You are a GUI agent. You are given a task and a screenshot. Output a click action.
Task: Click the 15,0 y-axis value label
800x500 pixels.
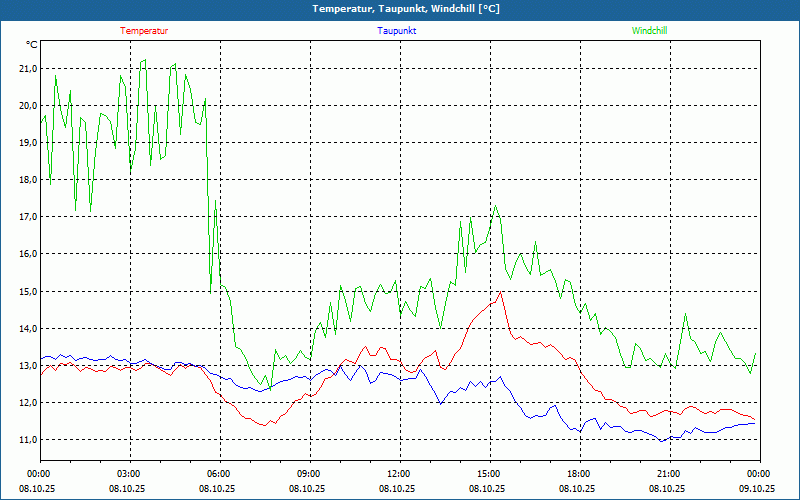click(27, 291)
